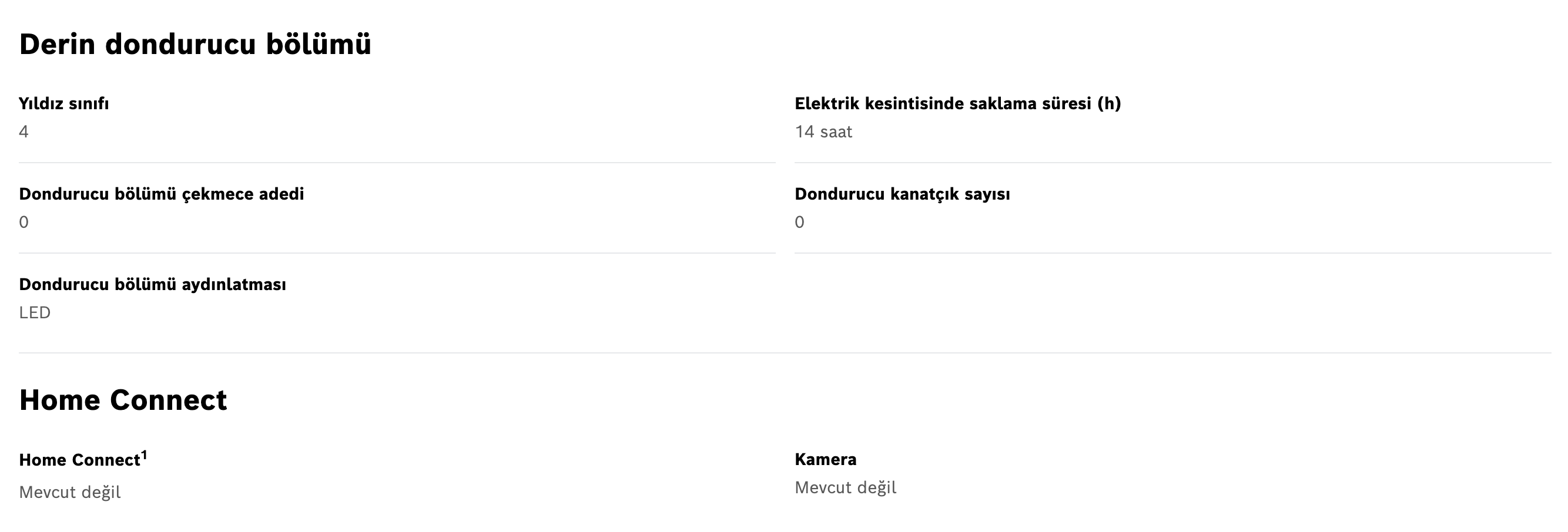Click the Derin dondurucu bölümü heading
The height and width of the screenshot is (532, 1568).
pyautogui.click(x=195, y=45)
